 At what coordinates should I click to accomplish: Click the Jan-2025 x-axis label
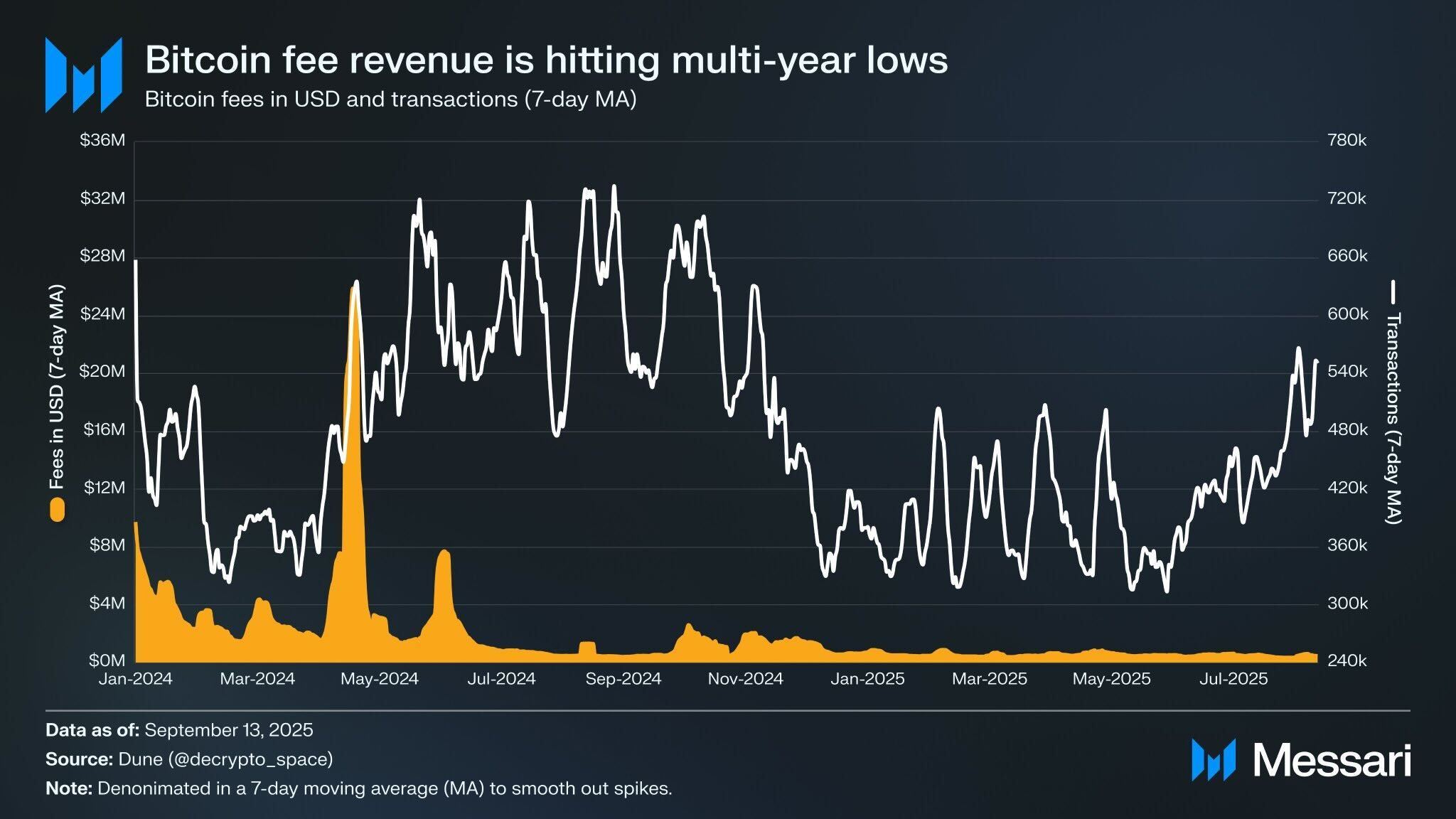[867, 679]
